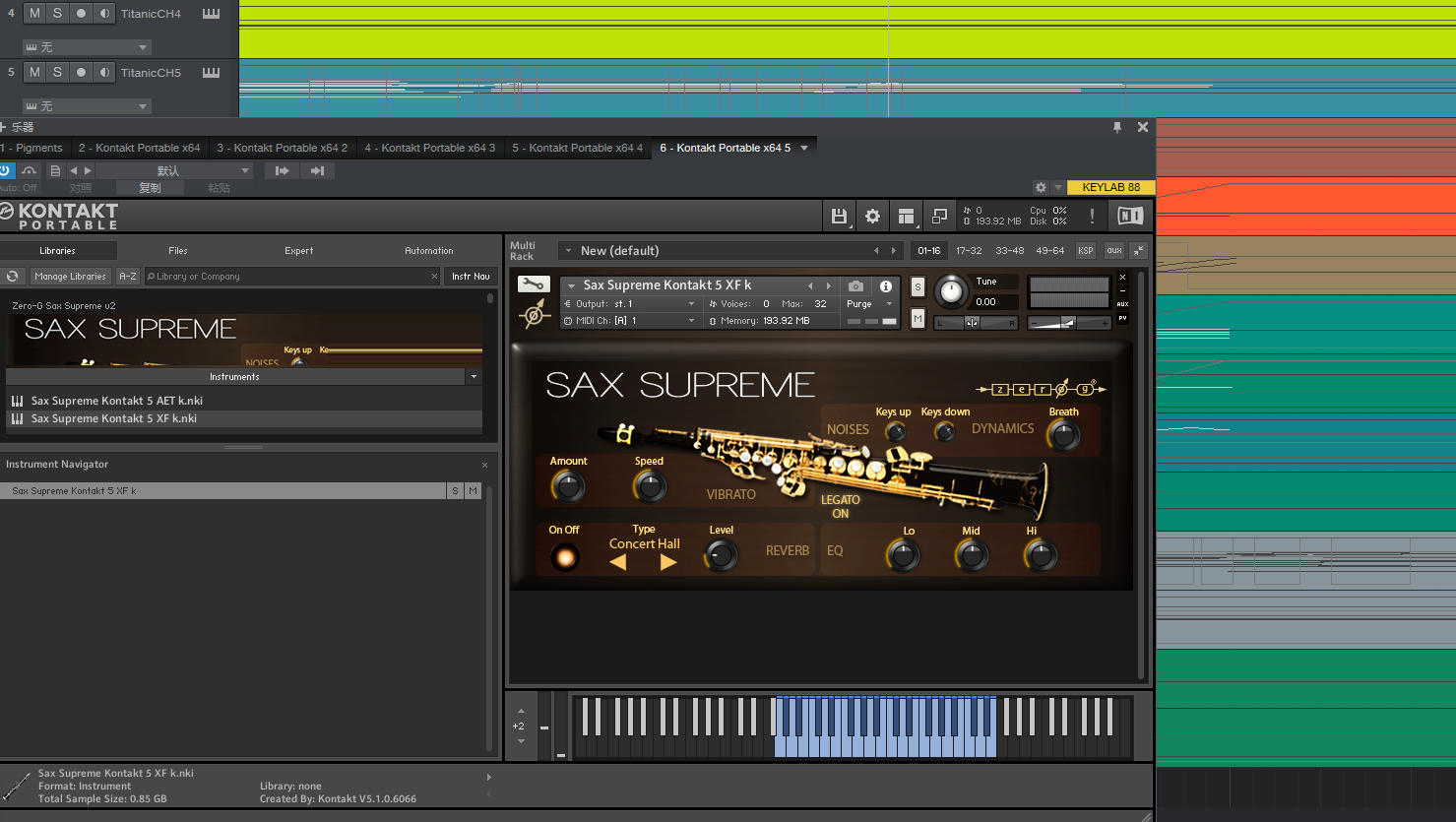Load the previous plugin preset

coord(73,170)
